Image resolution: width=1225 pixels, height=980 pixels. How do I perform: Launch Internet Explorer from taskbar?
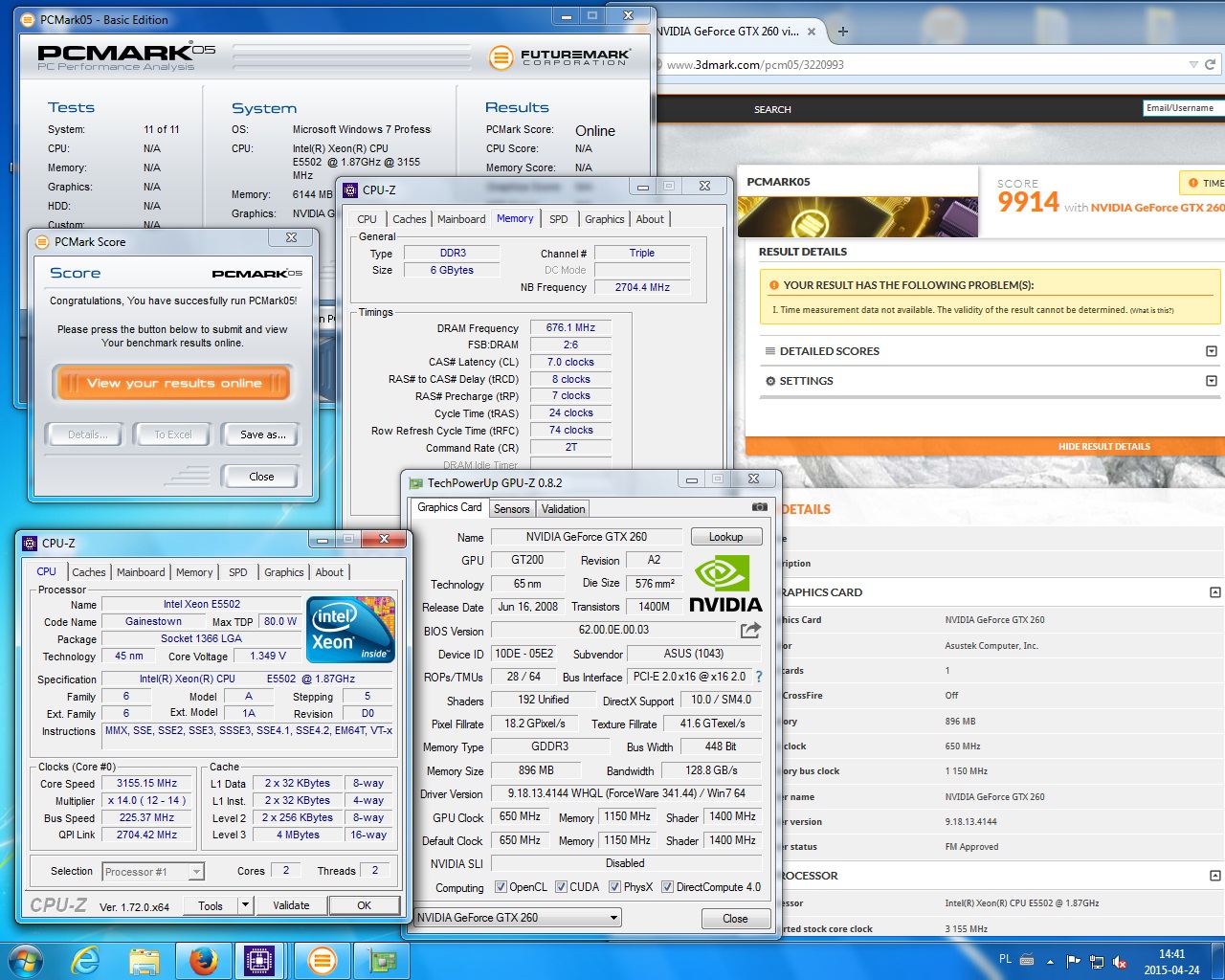85,960
